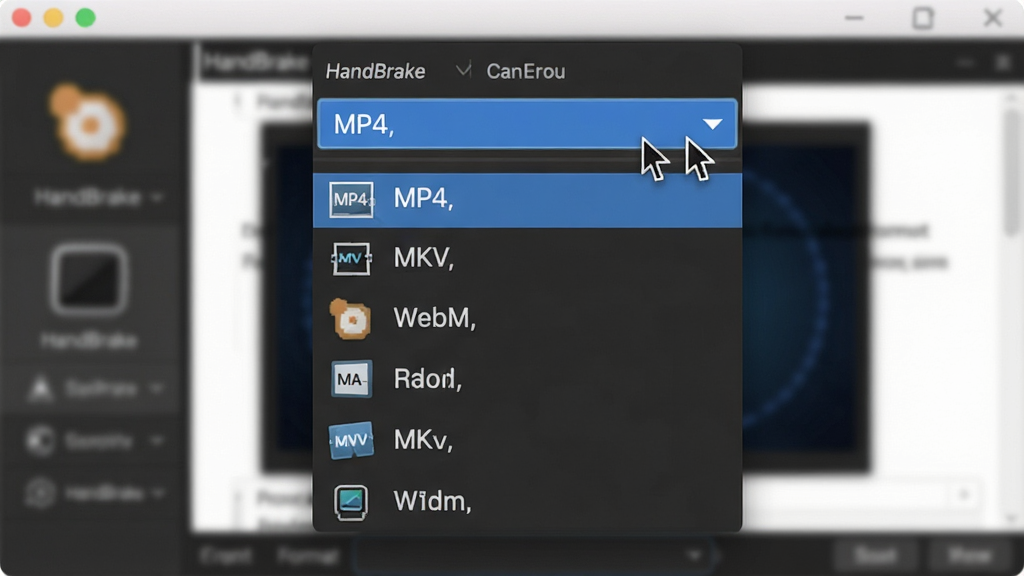
Task: Click the checkmark beside CanErou
Action: coord(463,69)
